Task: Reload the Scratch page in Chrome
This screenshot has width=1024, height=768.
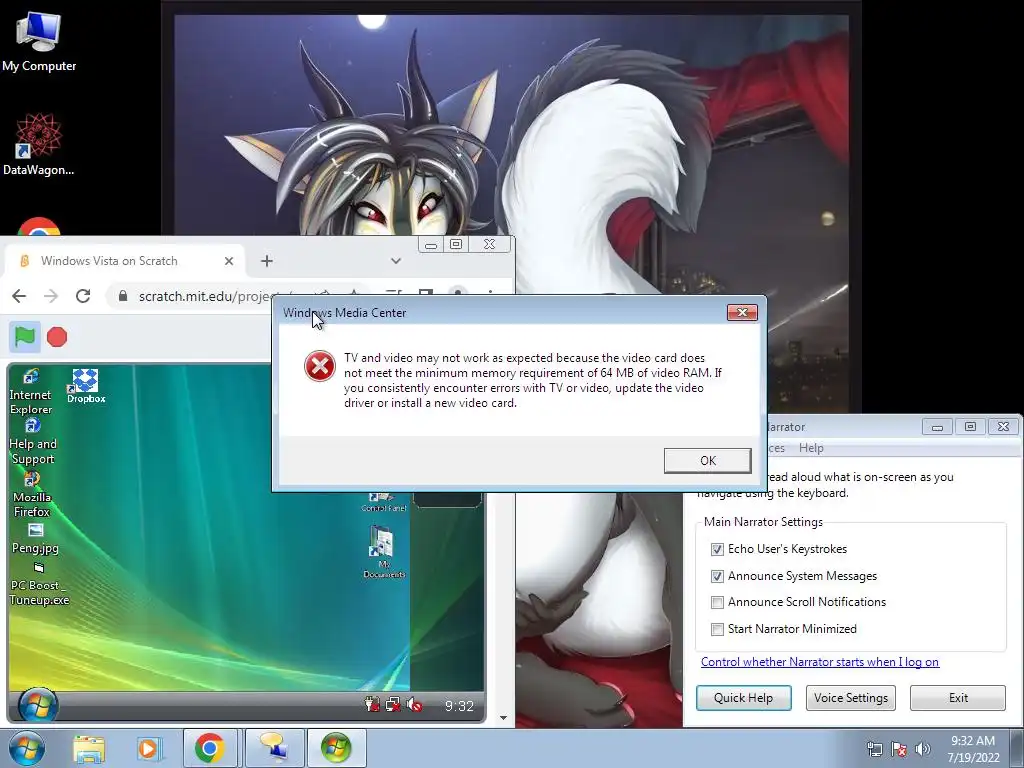Action: click(x=83, y=296)
